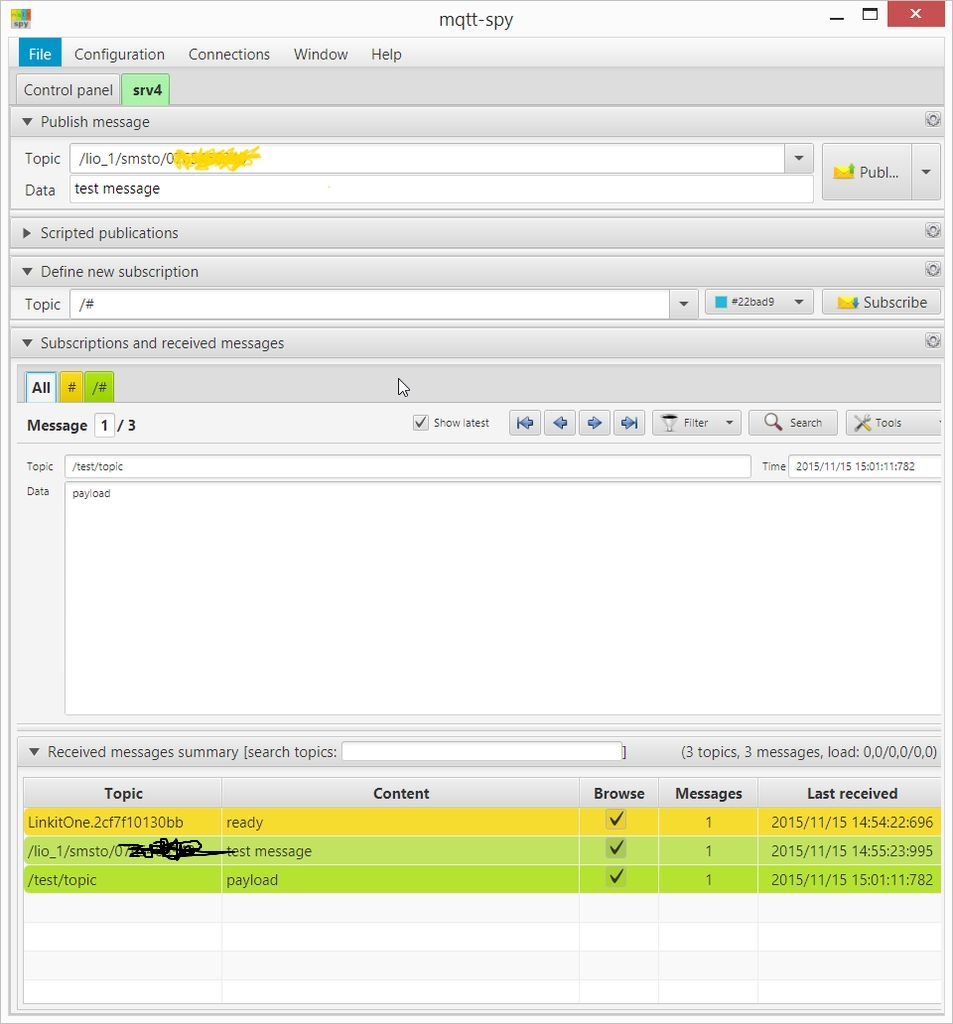The width and height of the screenshot is (953, 1024).
Task: Go to next message arrow button
Action: (594, 423)
